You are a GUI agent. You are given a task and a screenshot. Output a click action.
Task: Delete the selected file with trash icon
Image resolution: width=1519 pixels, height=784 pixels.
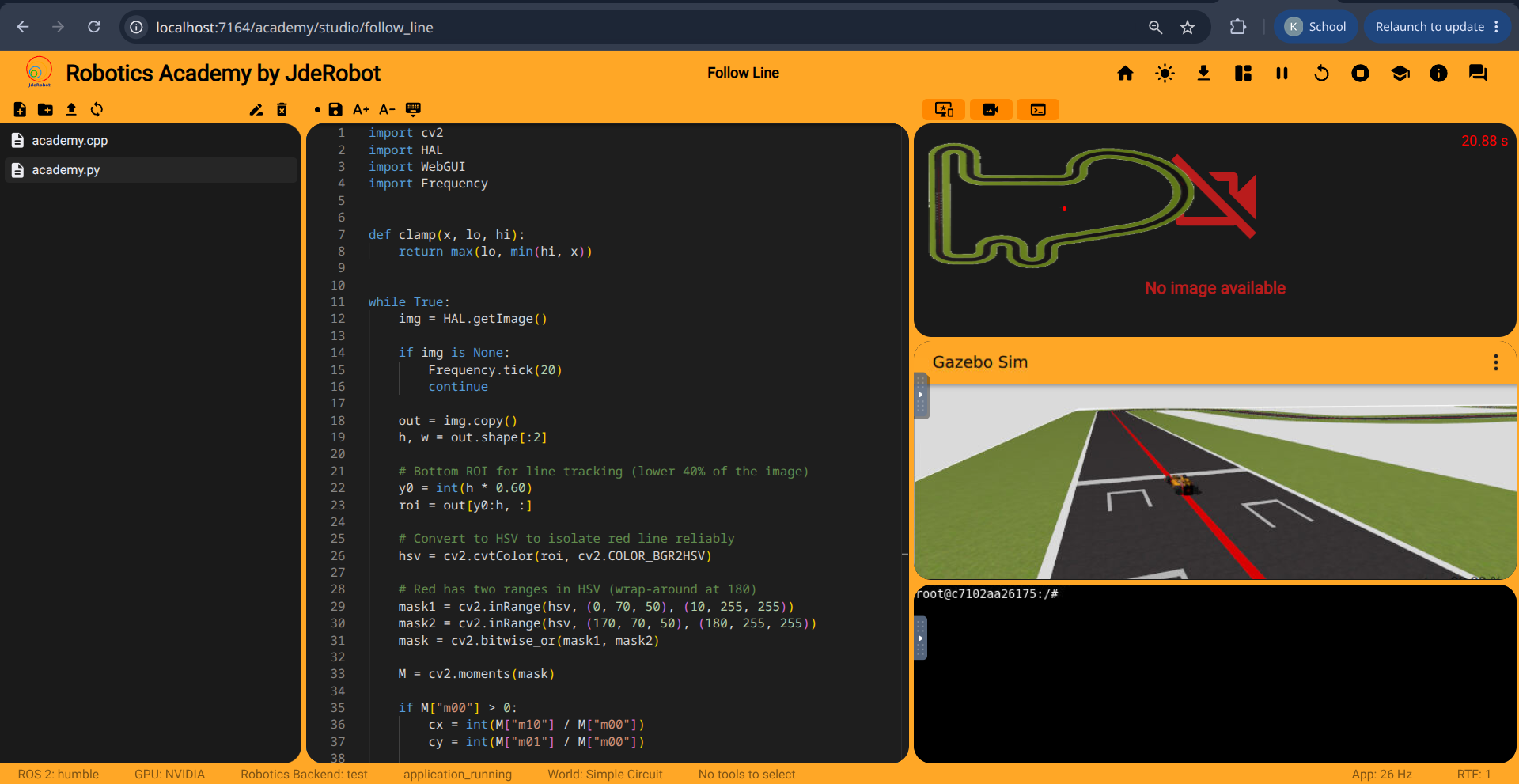click(x=282, y=109)
